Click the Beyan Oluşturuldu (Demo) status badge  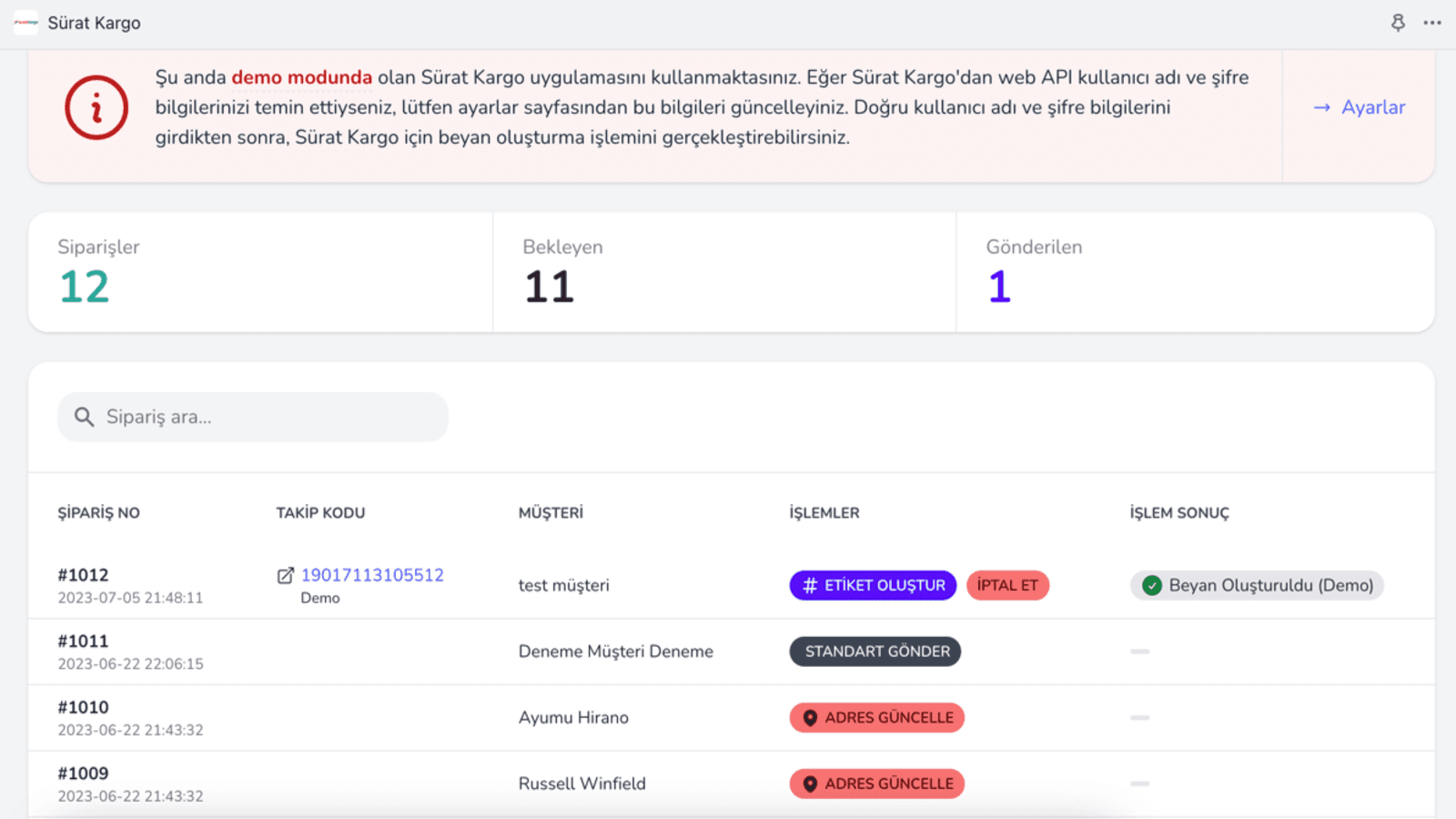coord(1256,585)
